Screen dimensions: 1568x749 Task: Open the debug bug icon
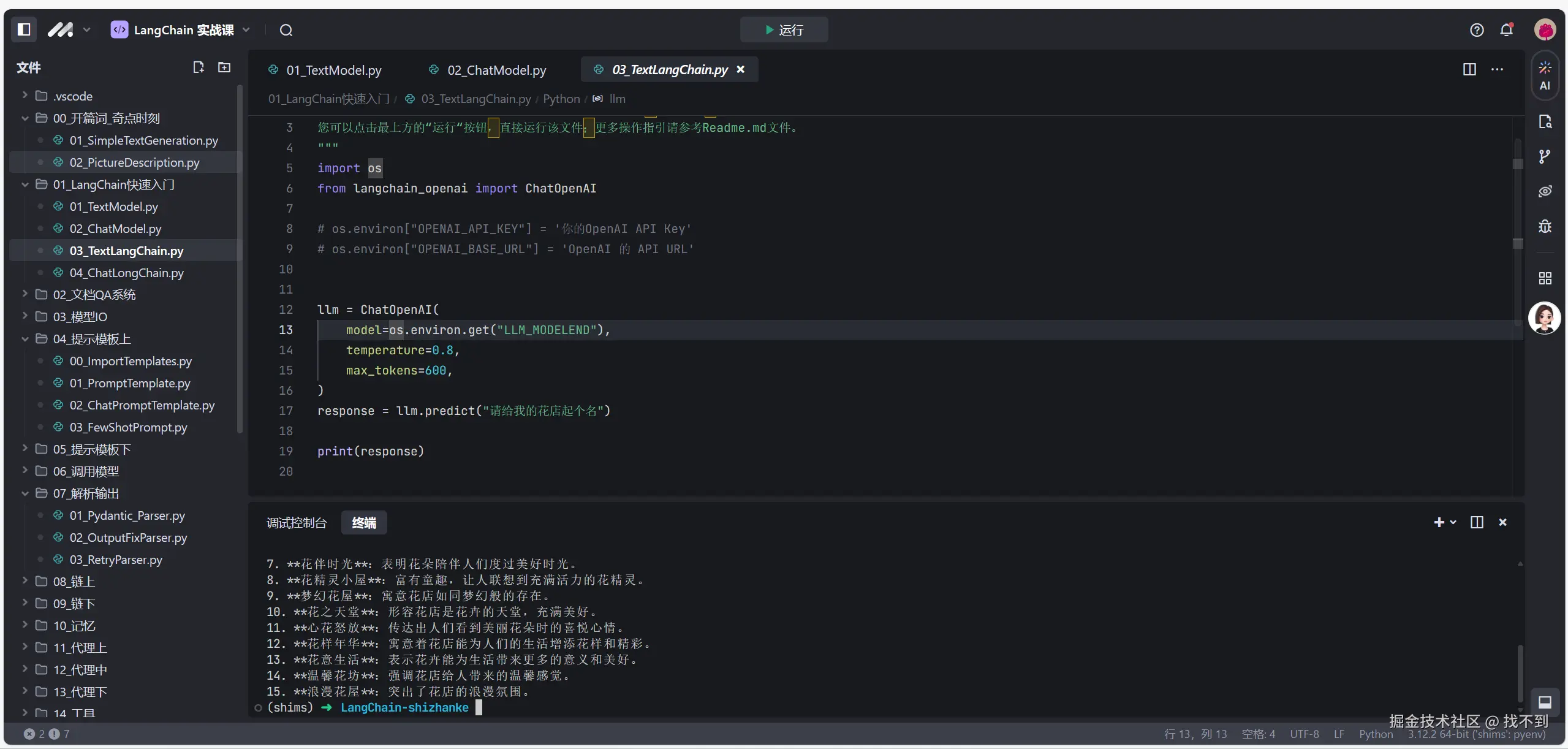[1545, 227]
